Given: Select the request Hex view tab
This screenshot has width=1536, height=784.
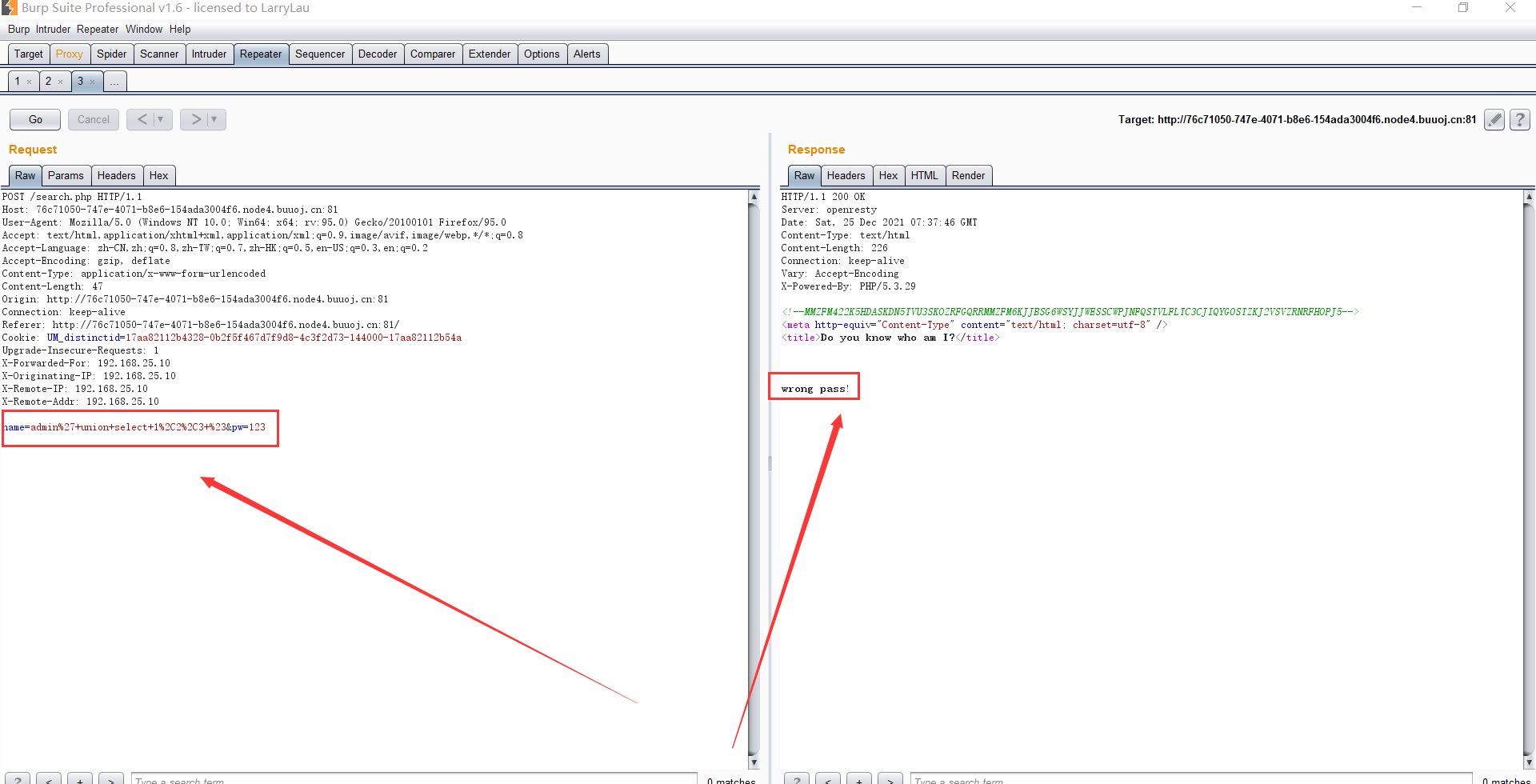Looking at the screenshot, I should 159,176.
